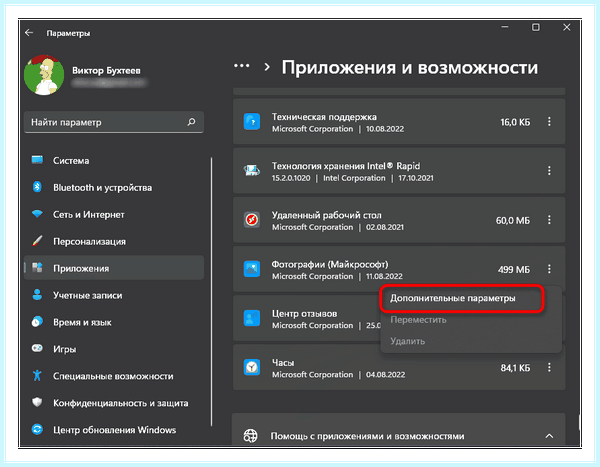Click 16,0 КБ size value
Screen dimensions: 600x467
coord(515,122)
